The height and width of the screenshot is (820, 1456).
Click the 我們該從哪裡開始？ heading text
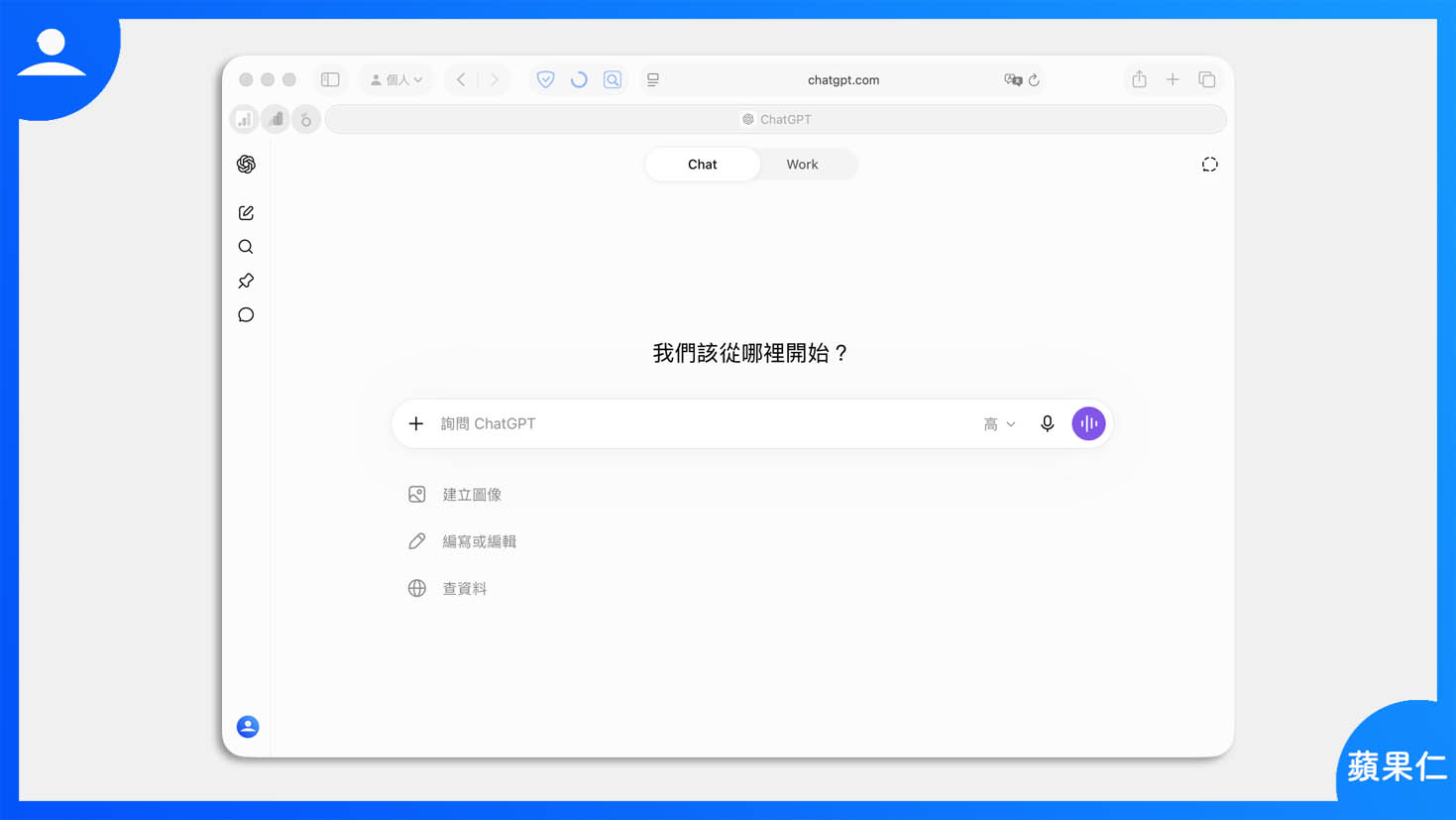tap(750, 353)
